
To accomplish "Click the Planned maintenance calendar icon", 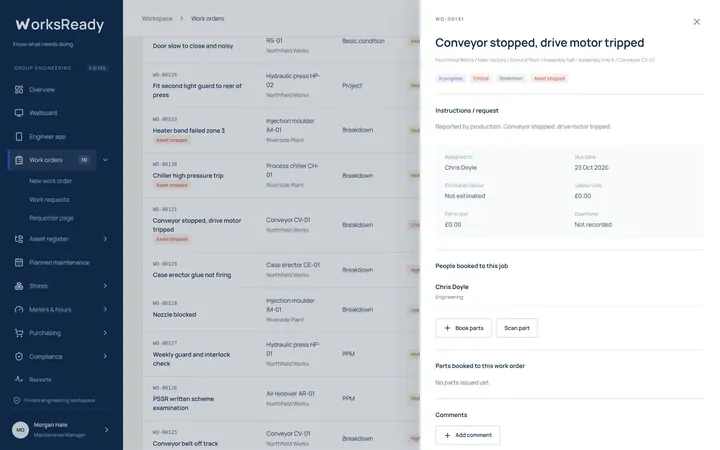I will (19, 262).
